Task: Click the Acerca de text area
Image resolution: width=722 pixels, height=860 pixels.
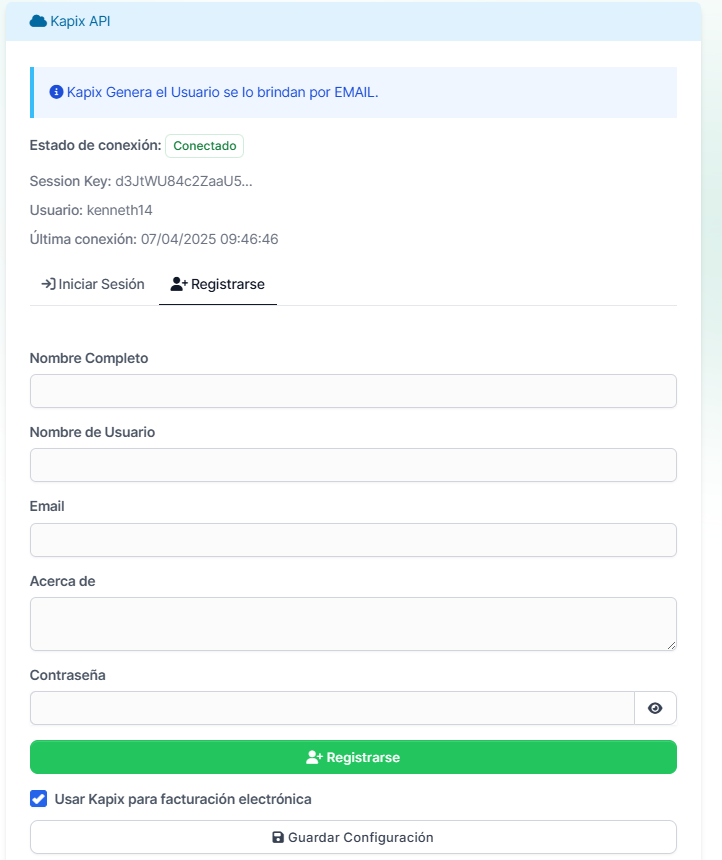Action: click(353, 624)
